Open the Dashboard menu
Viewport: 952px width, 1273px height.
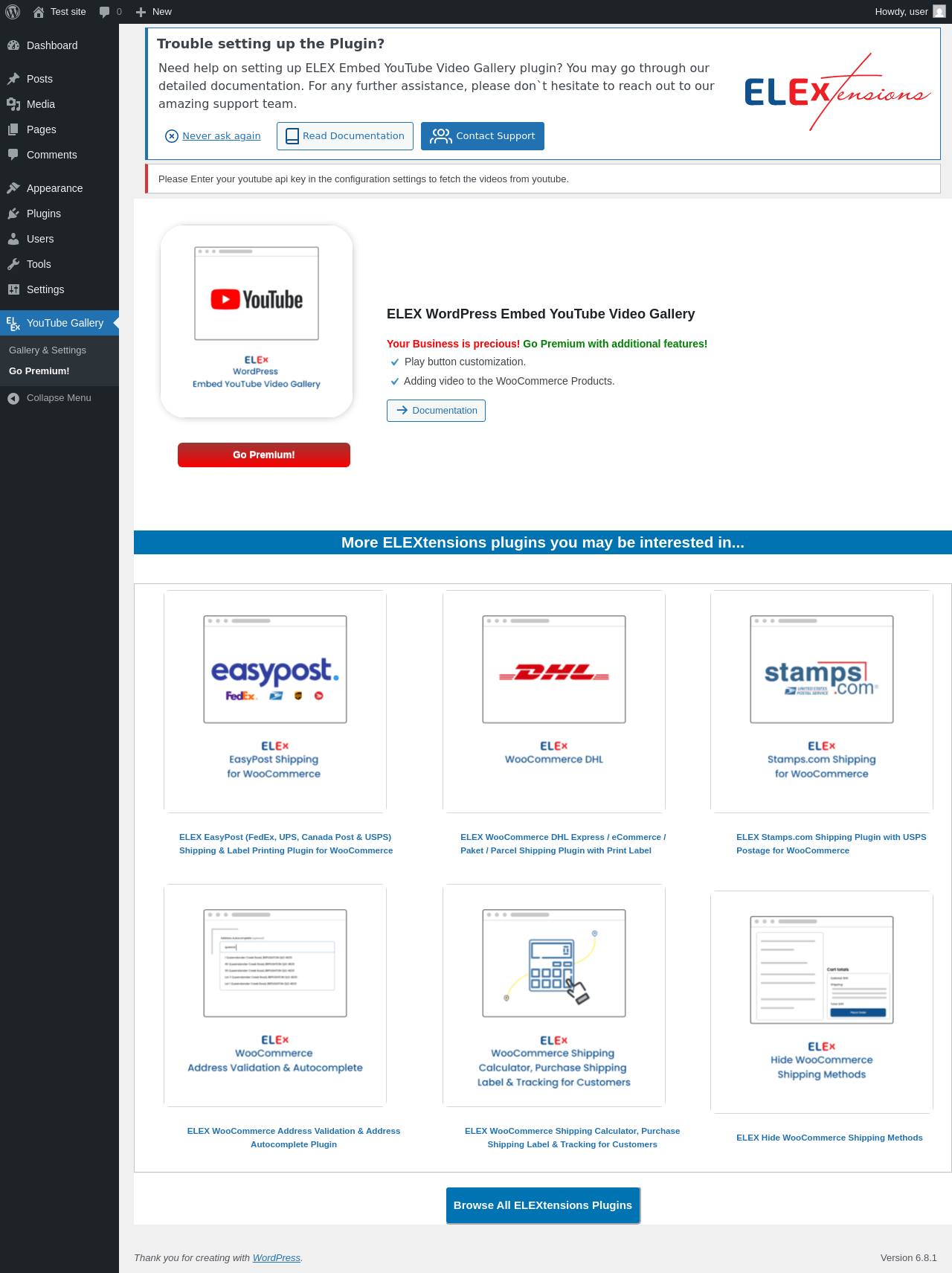[x=59, y=45]
